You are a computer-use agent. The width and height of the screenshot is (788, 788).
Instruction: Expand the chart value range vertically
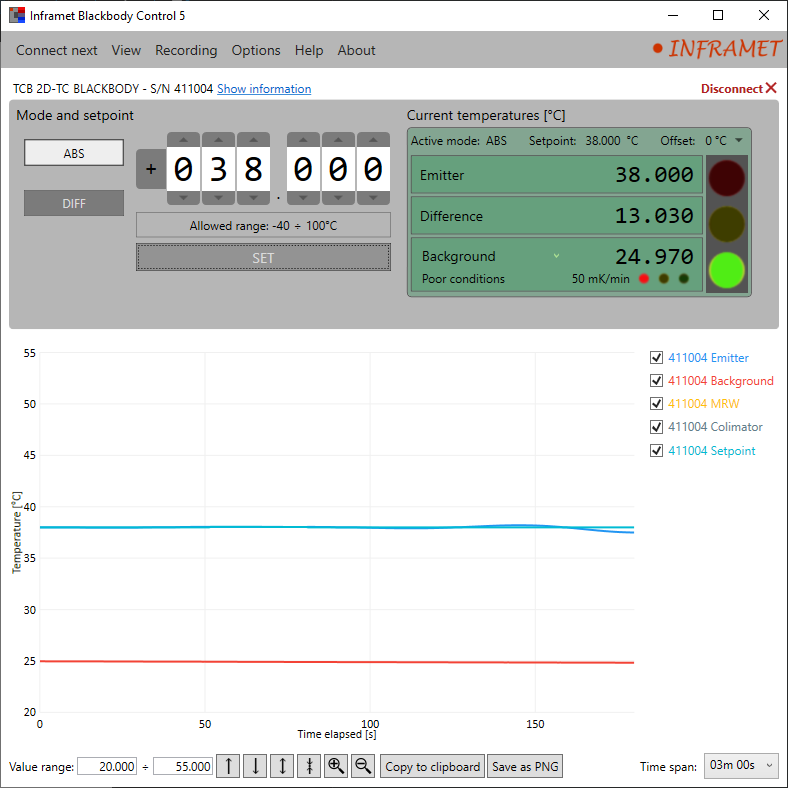pos(282,766)
